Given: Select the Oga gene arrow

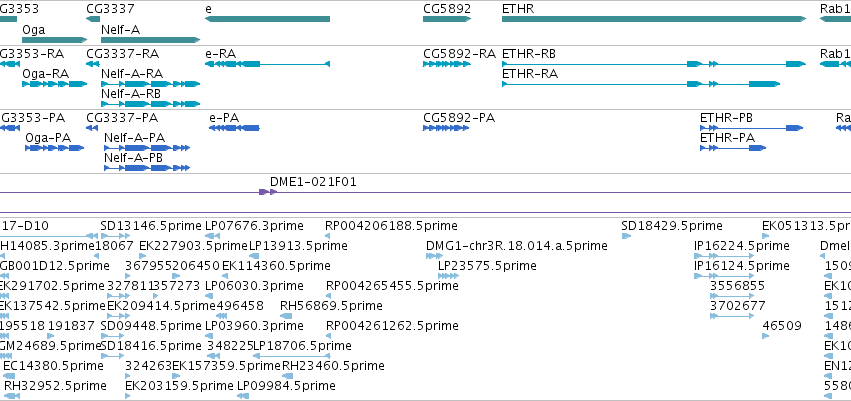Looking at the screenshot, I should [x=54, y=40].
